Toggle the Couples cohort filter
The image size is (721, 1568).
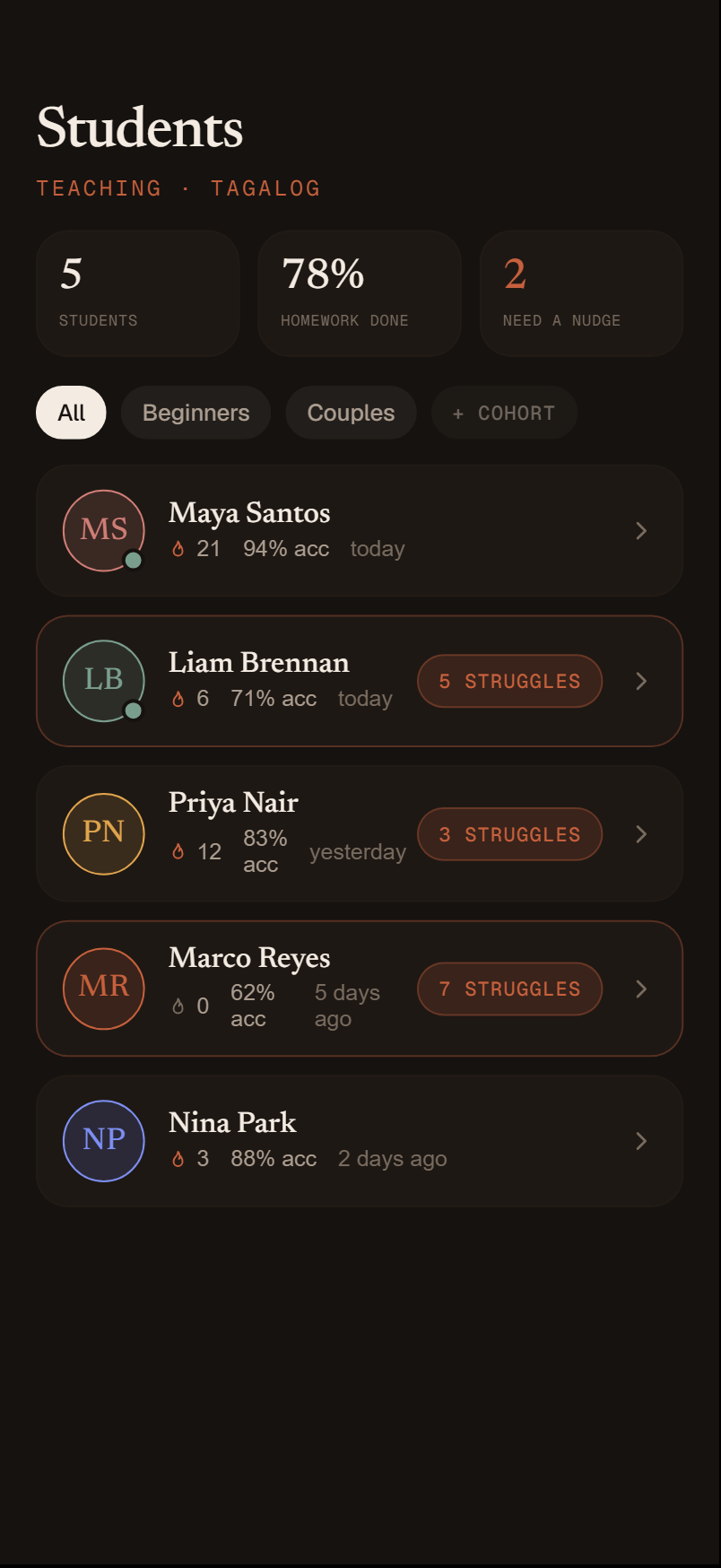[x=351, y=413]
